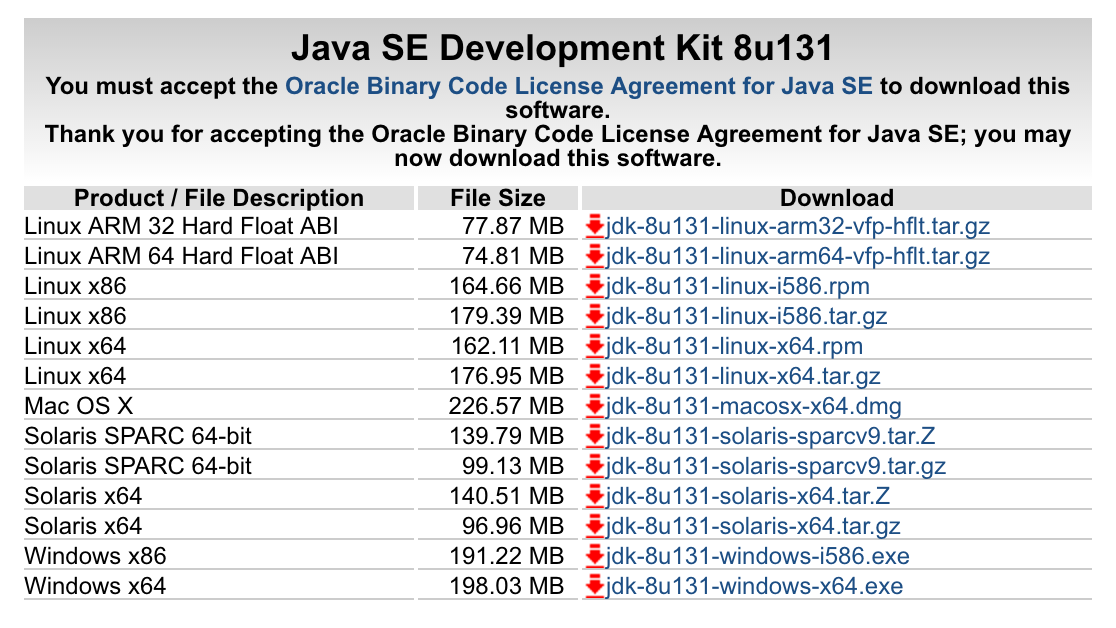Screen dimensions: 1116x628
Task: Click the 99.13 MB file size
Action: (512, 466)
